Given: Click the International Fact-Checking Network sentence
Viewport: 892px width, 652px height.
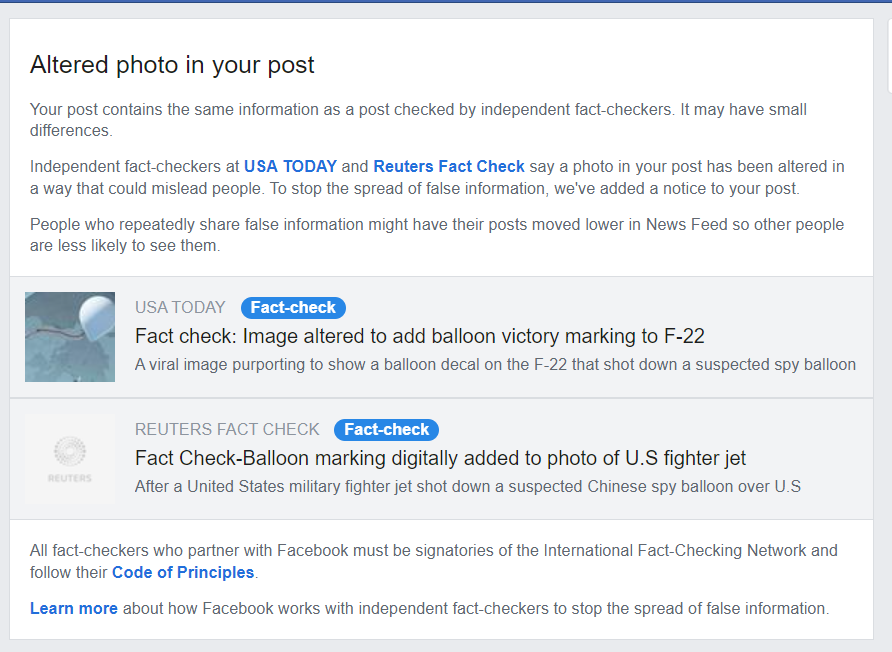Looking at the screenshot, I should click(x=434, y=551).
